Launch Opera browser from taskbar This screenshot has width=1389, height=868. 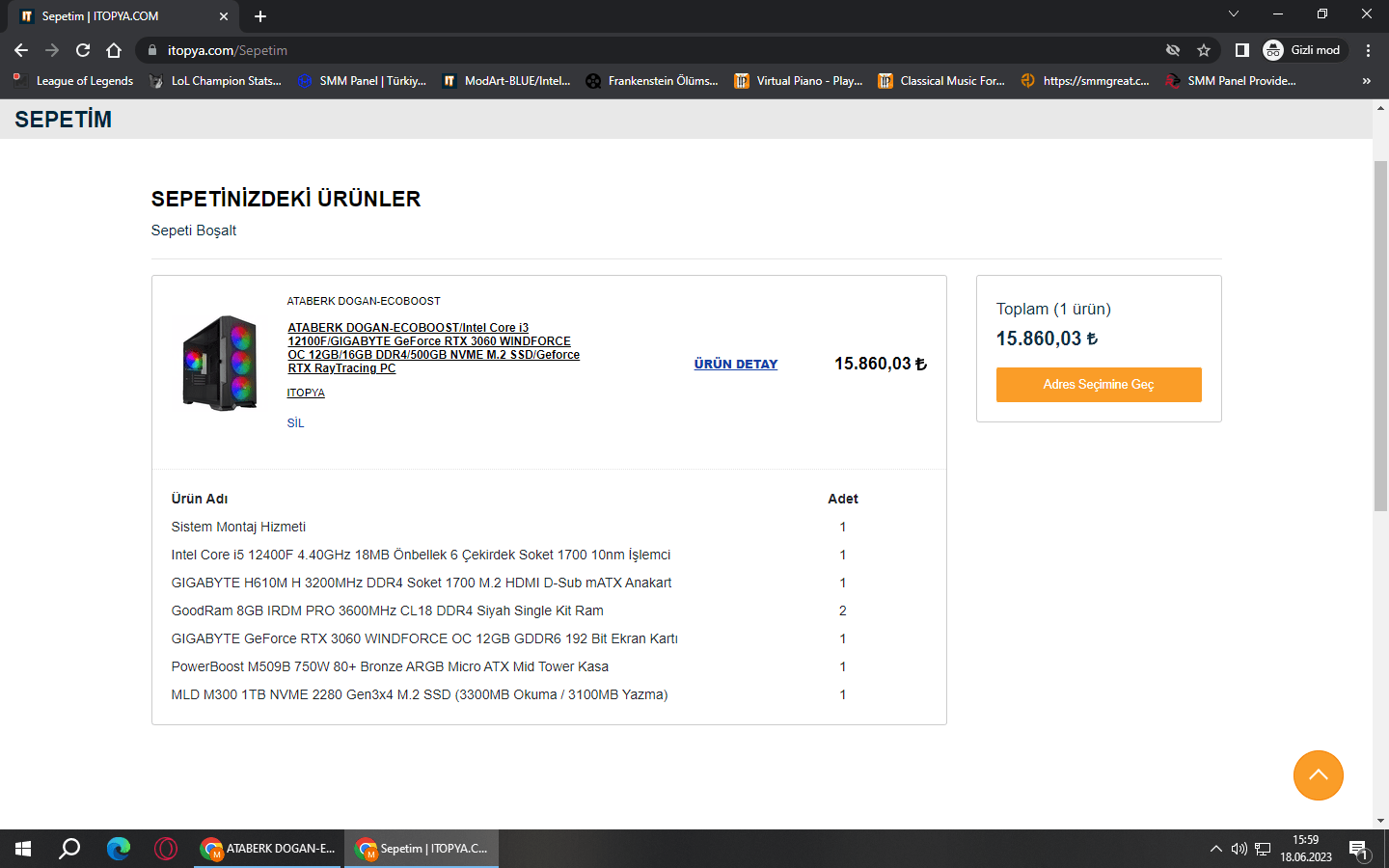(x=166, y=849)
